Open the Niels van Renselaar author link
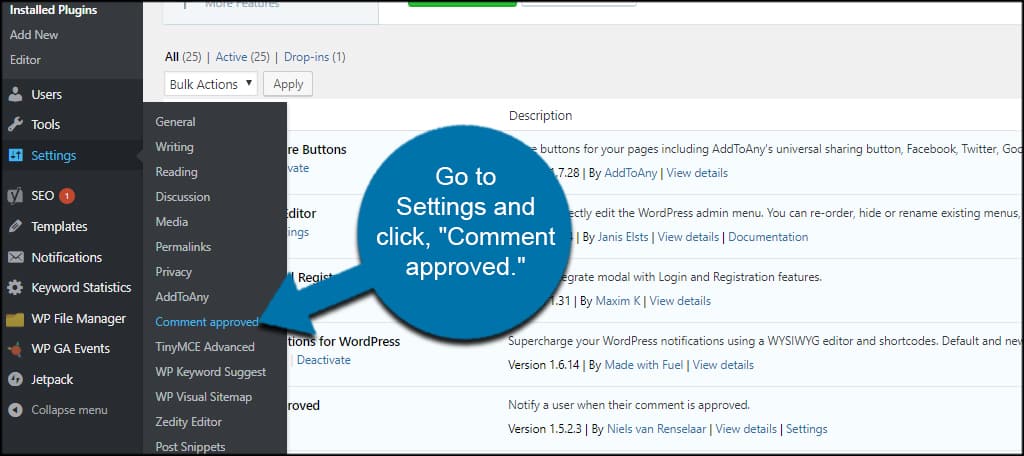This screenshot has width=1024, height=456. click(656, 429)
